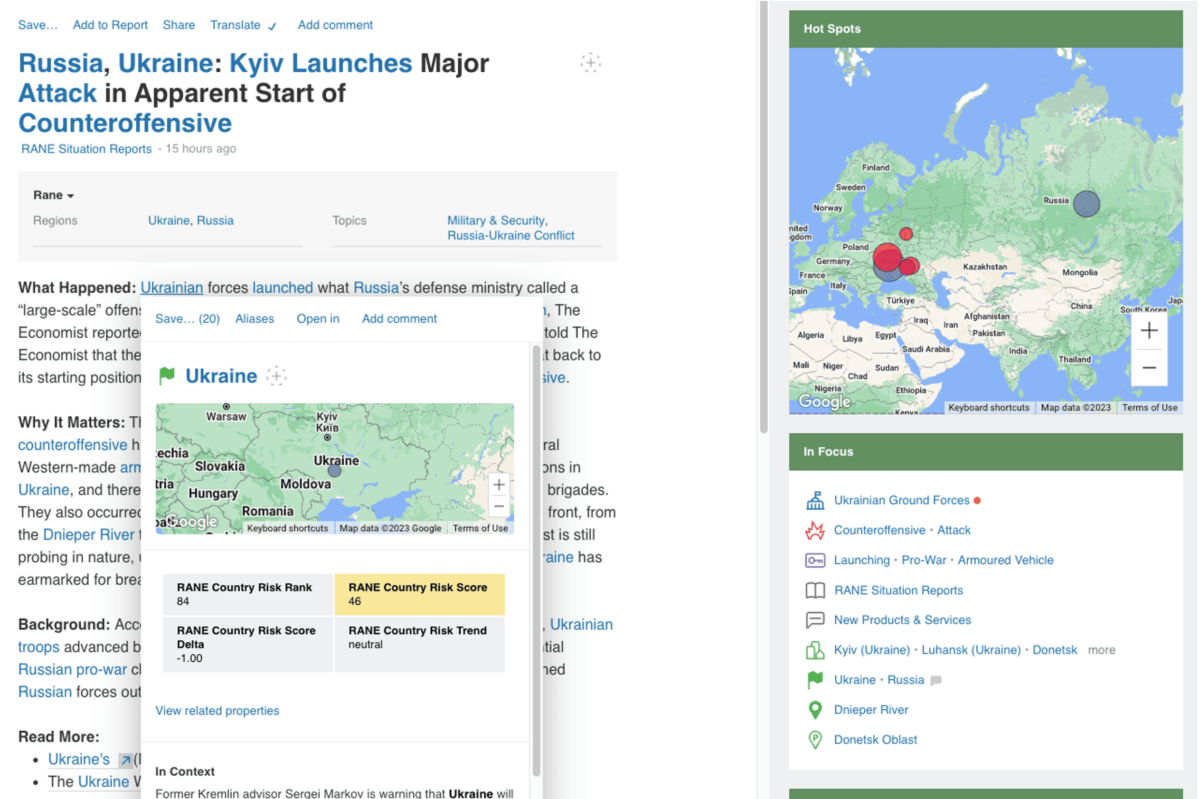Image resolution: width=1199 pixels, height=799 pixels.
Task: Click the Ukraine, Russia regions link
Action: tap(190, 220)
